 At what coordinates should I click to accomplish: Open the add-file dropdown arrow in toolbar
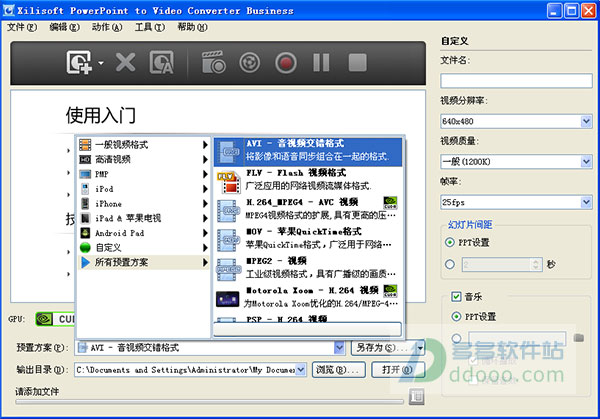[101, 63]
